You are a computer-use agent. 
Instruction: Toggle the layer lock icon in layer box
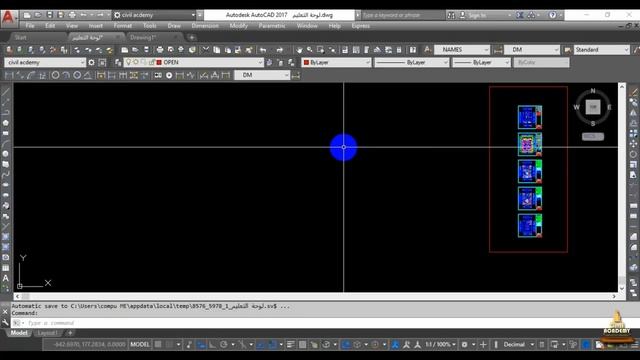[x=151, y=62]
